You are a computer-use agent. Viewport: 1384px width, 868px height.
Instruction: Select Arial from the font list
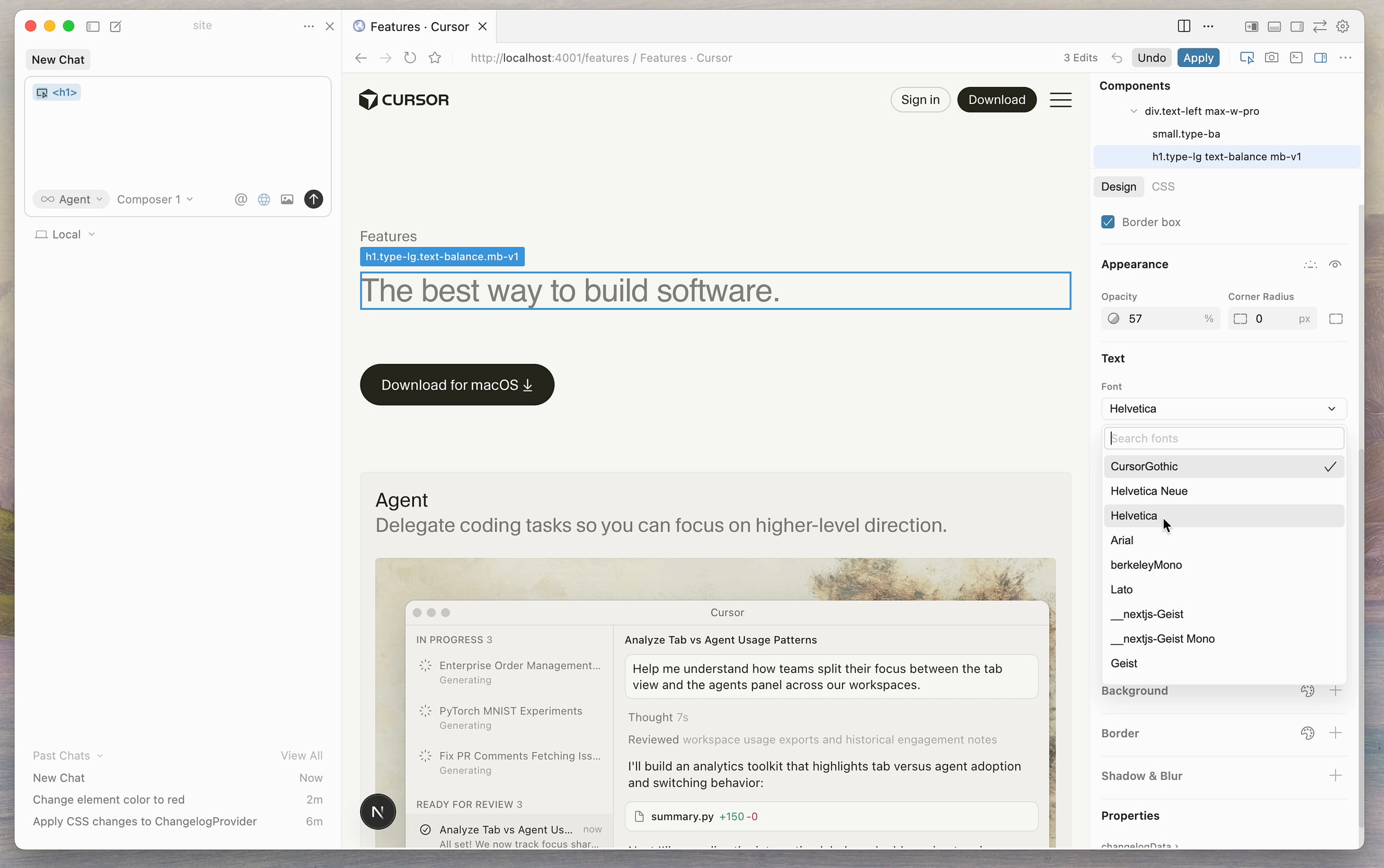pyautogui.click(x=1122, y=540)
